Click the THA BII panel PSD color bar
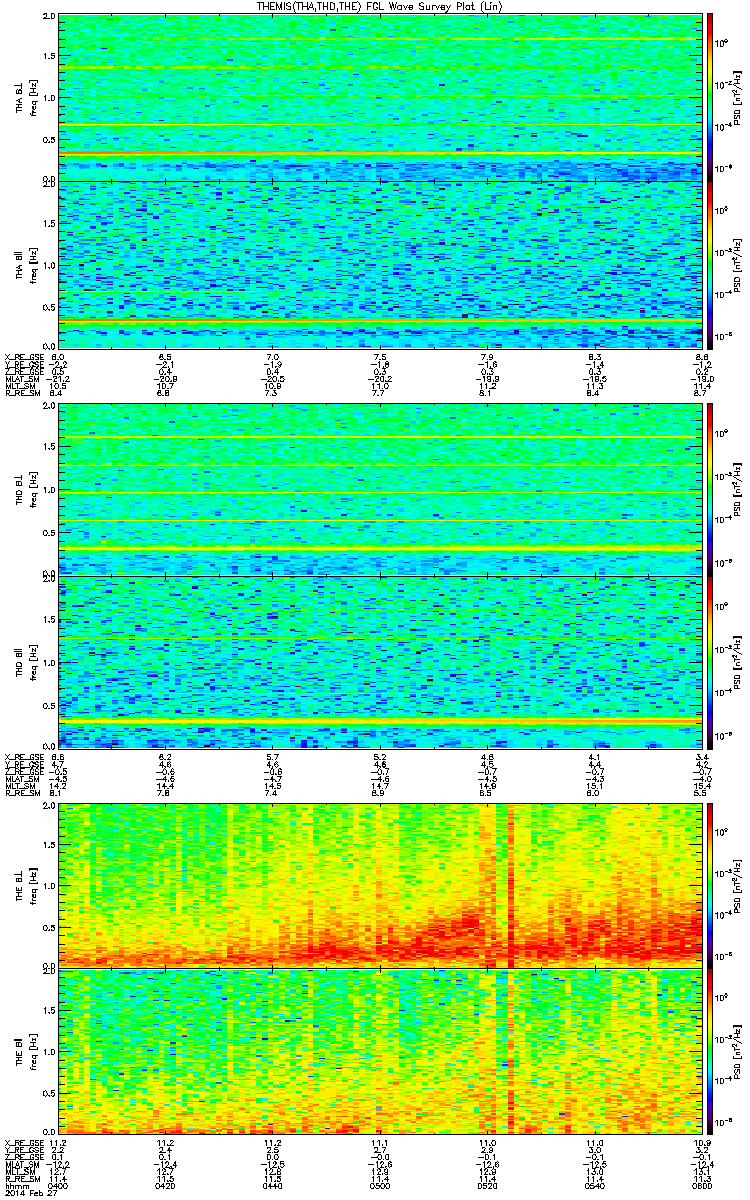This screenshot has width=750, height=1200. [710, 264]
